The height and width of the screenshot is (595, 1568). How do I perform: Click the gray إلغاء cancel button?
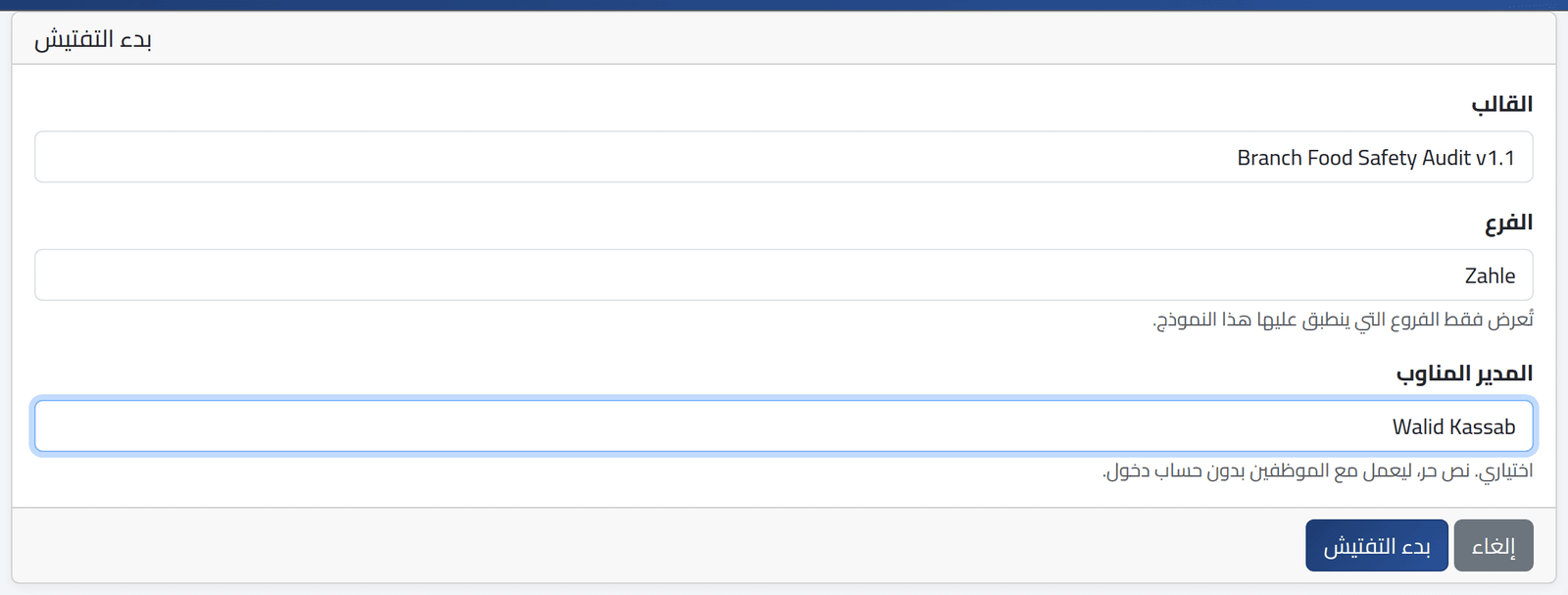pos(1494,546)
